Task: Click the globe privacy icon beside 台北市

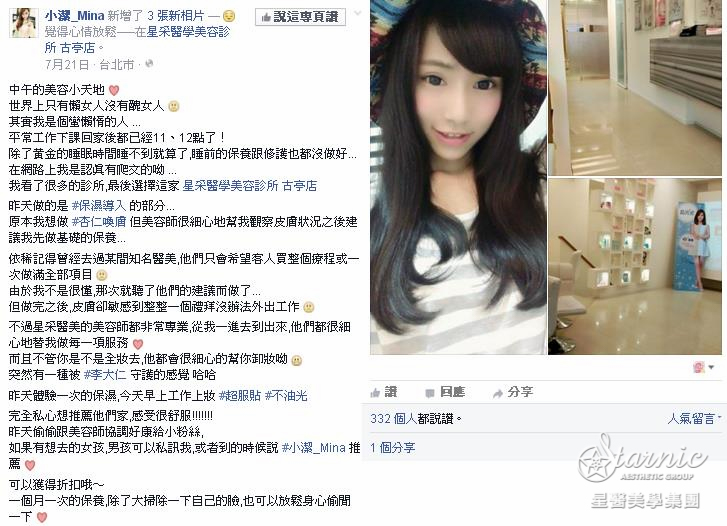Action: point(149,64)
